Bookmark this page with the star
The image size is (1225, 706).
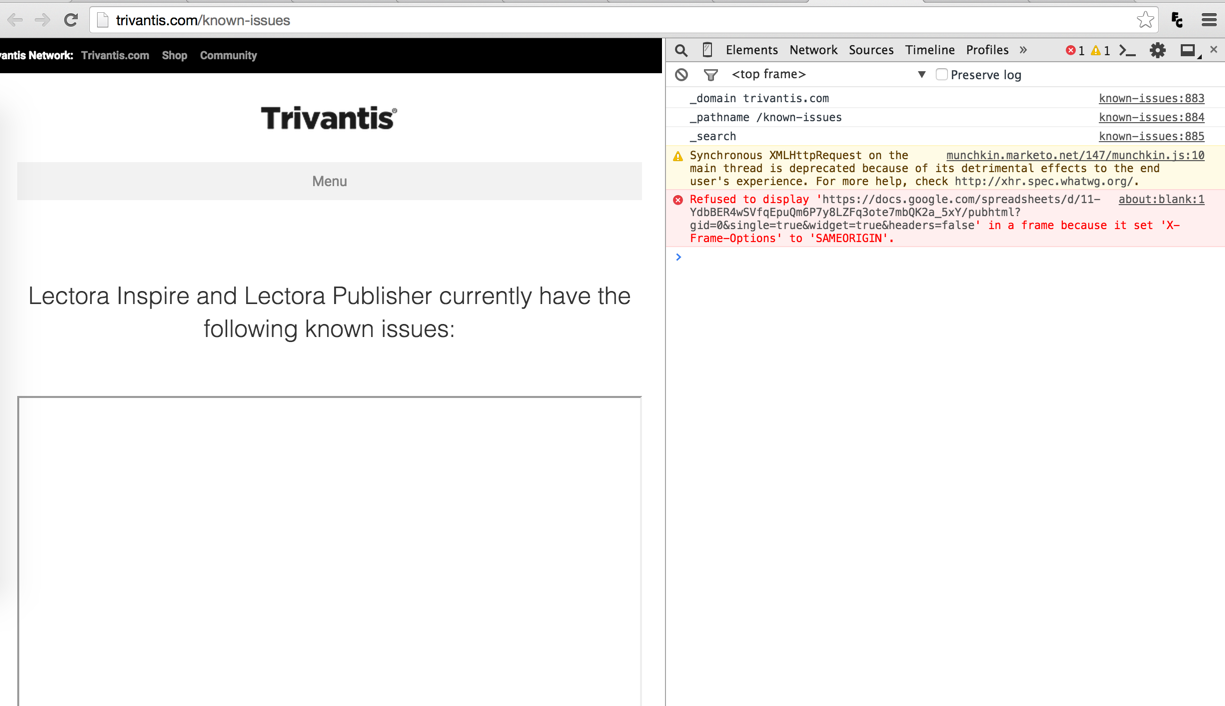coord(1145,20)
